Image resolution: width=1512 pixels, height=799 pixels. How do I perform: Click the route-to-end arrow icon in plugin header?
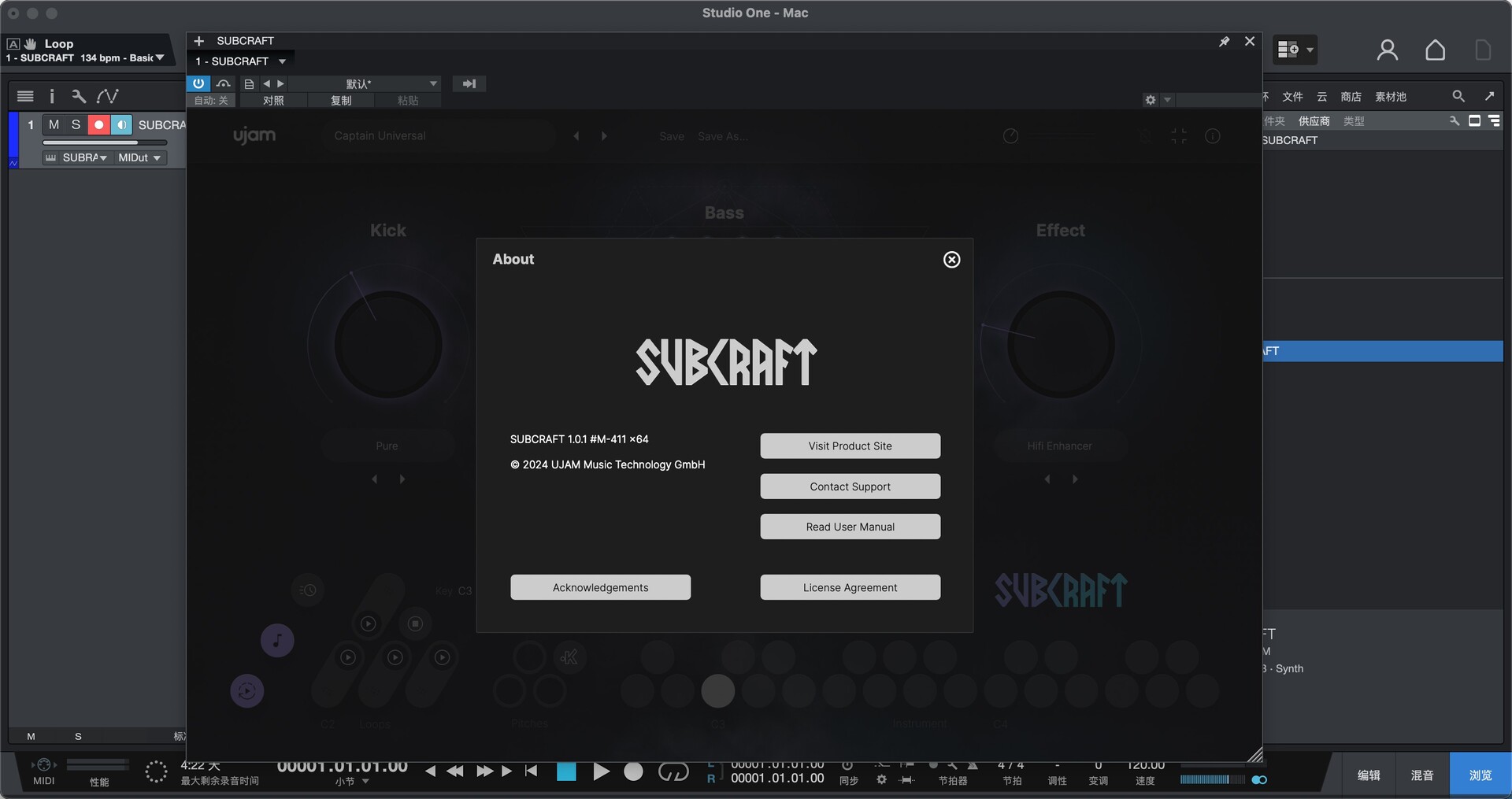point(469,83)
